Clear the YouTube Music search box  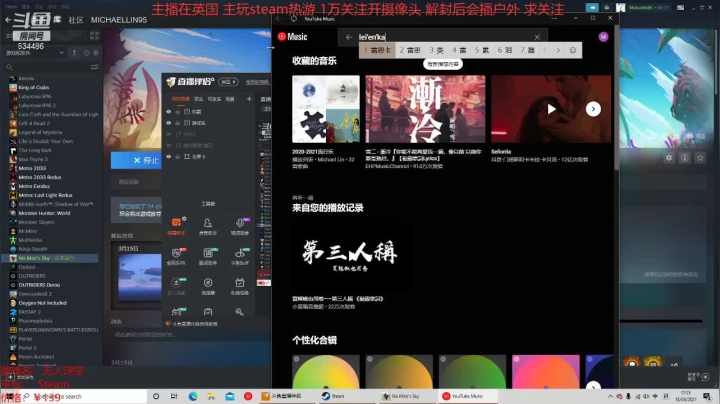[x=537, y=37]
